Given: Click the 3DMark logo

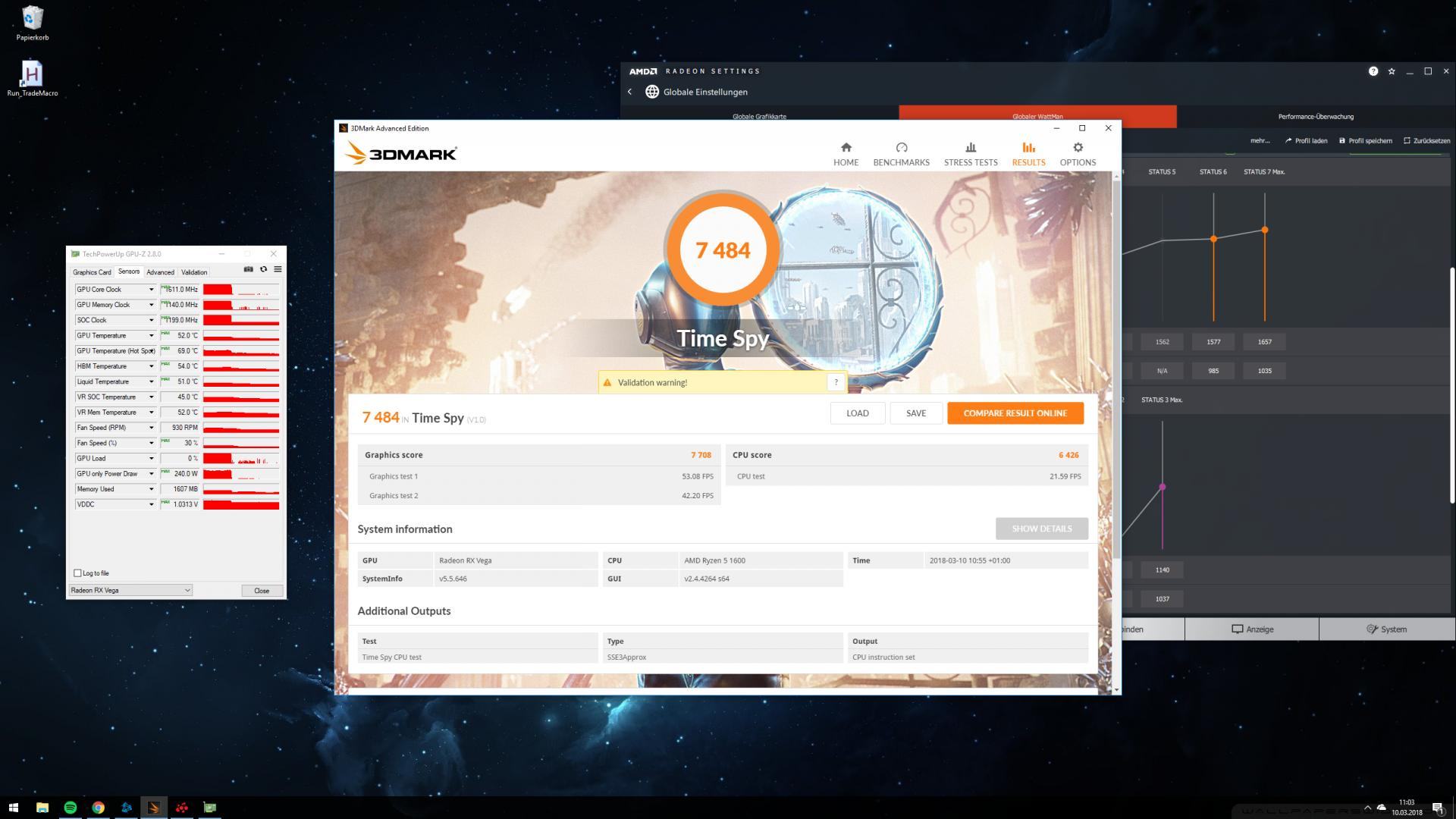Looking at the screenshot, I should pos(400,154).
